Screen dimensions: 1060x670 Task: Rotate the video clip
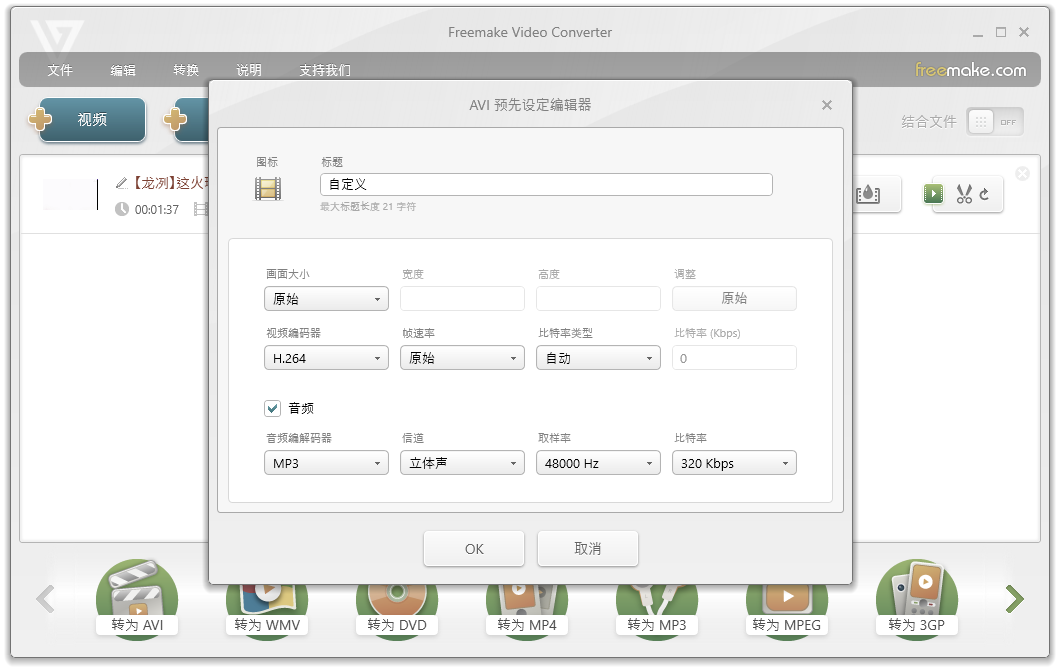(984, 194)
